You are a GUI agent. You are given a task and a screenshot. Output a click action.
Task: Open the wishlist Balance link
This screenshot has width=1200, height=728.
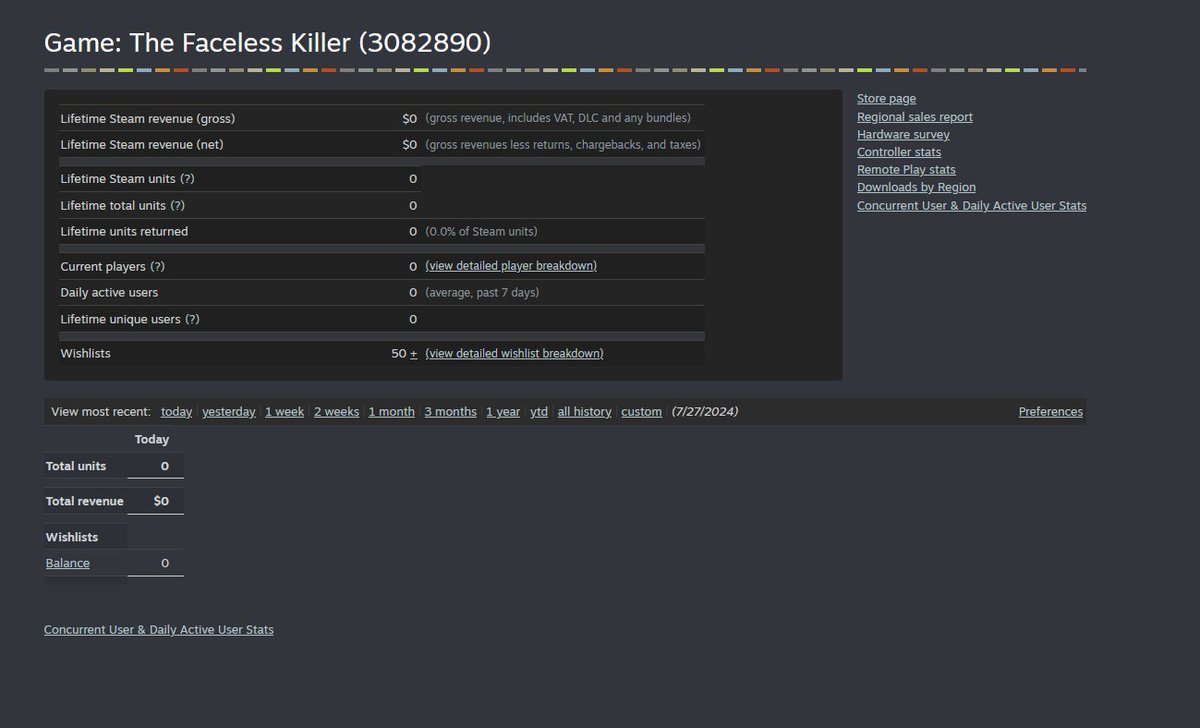tap(68, 564)
